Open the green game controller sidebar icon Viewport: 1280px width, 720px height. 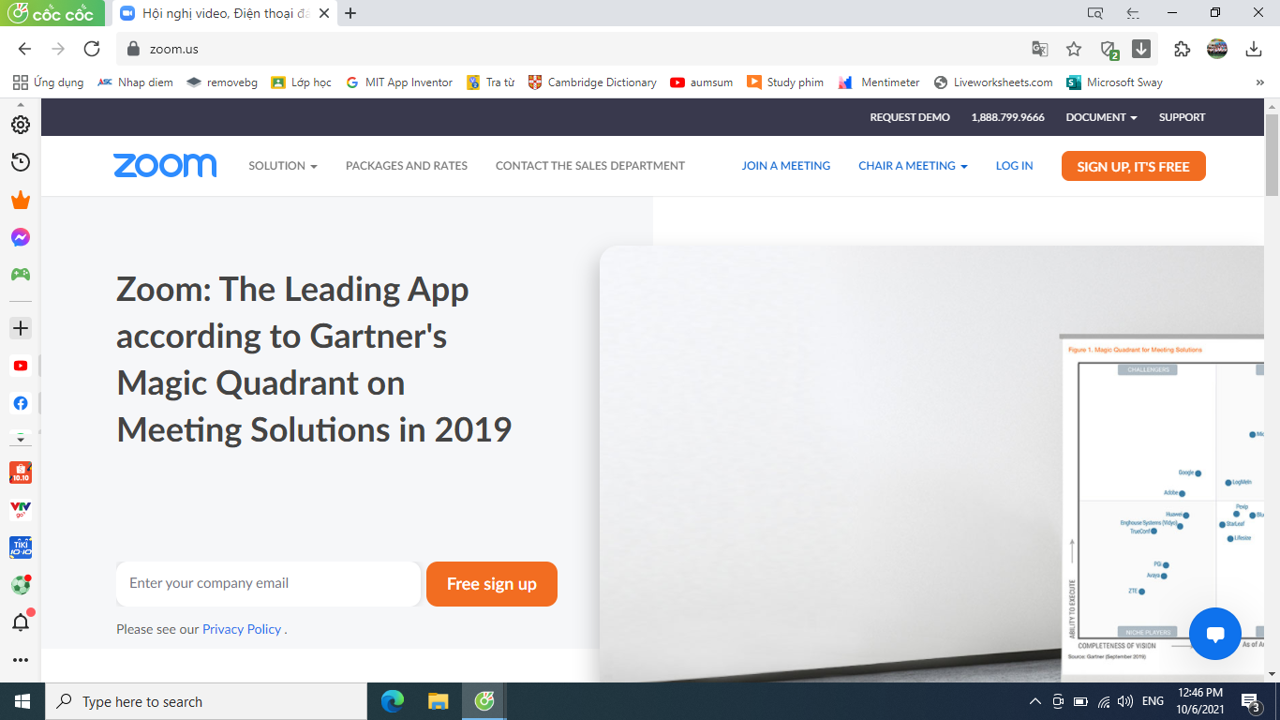pos(20,274)
